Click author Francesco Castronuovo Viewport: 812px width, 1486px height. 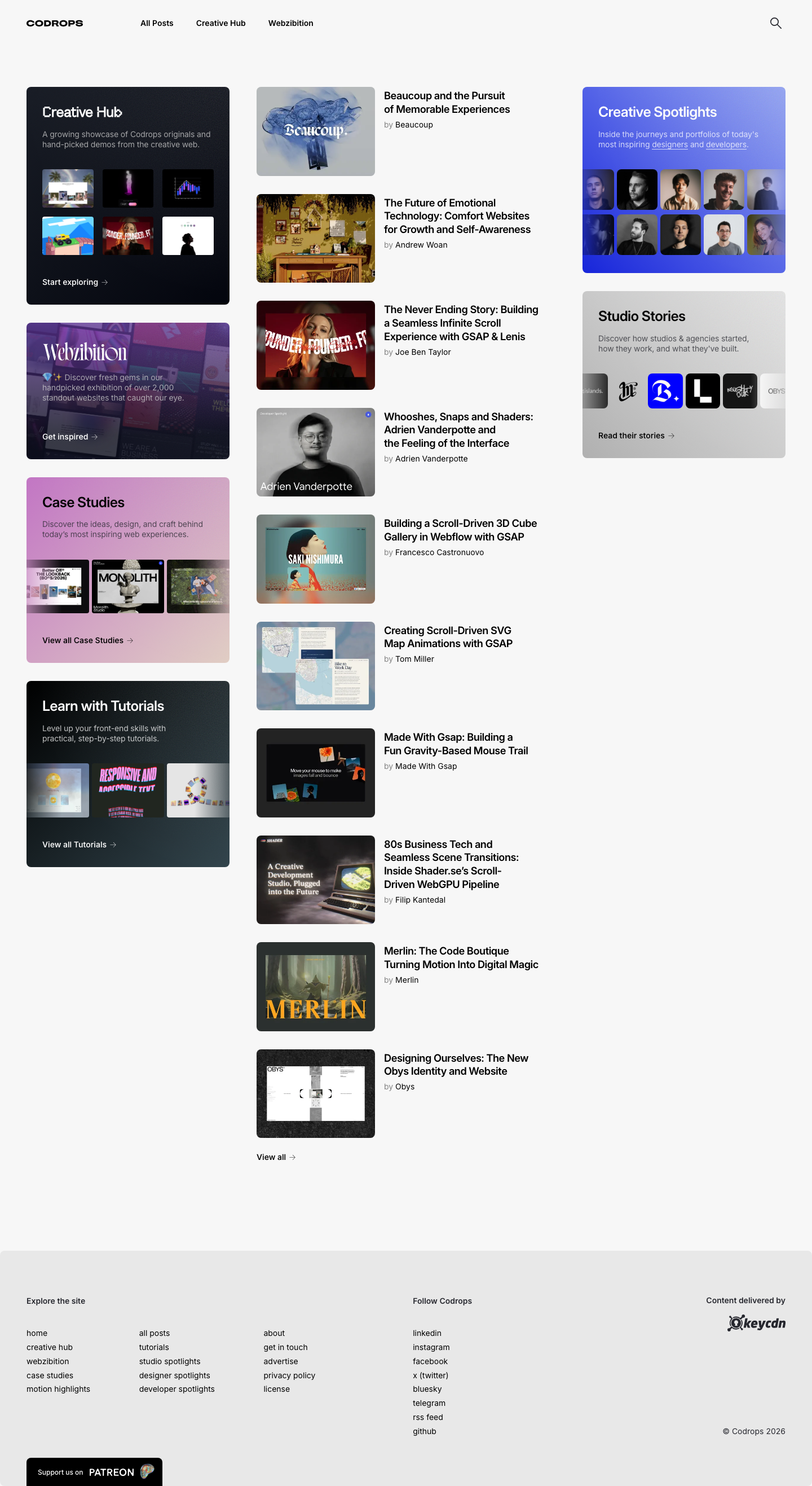coord(439,552)
